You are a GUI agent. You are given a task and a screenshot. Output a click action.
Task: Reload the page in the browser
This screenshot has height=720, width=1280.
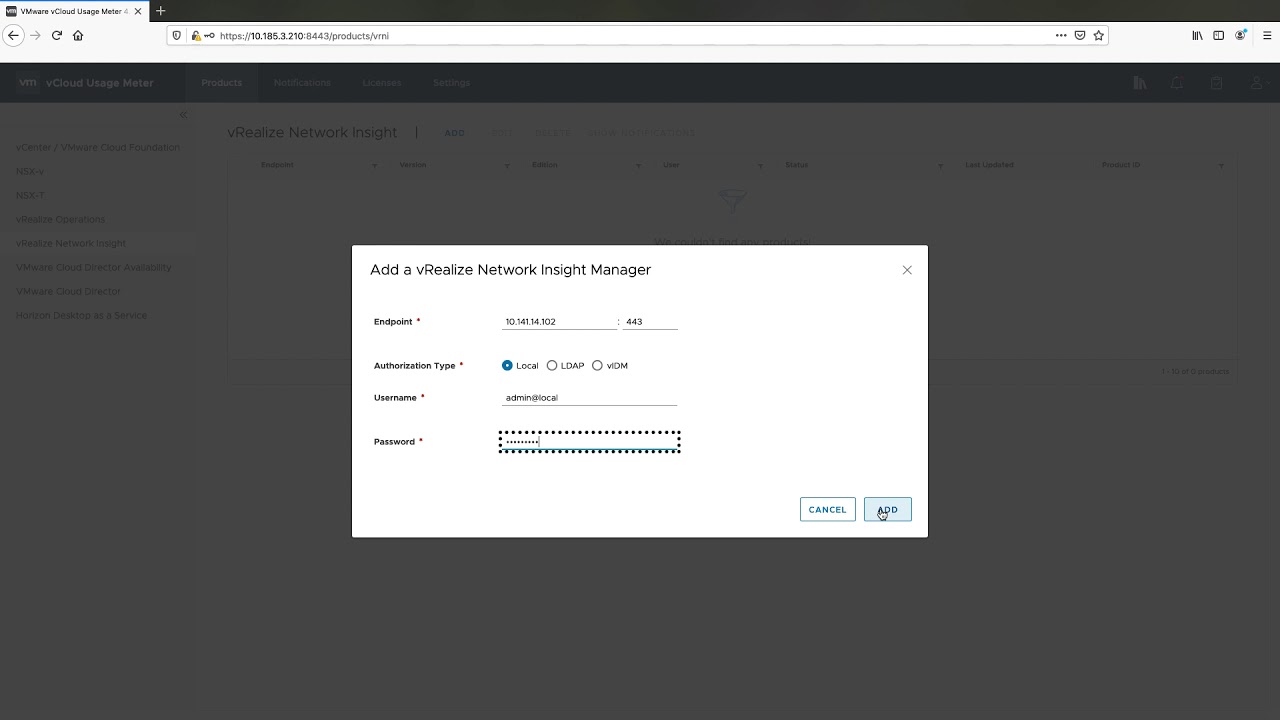pyautogui.click(x=57, y=35)
